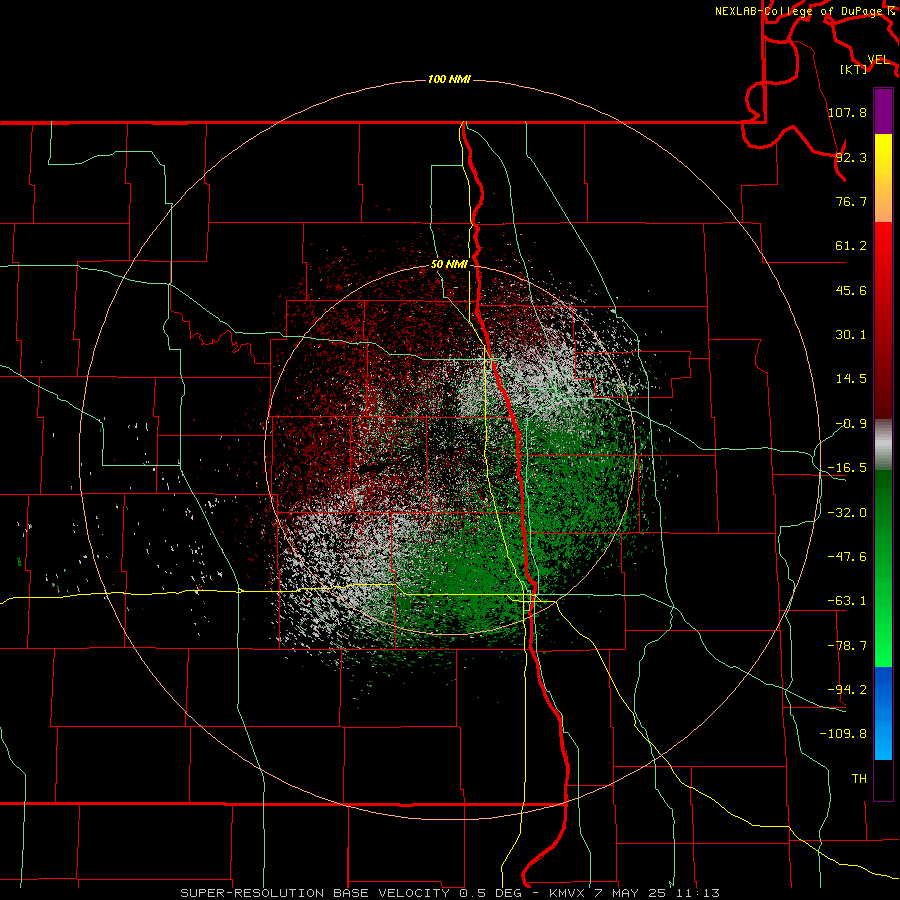Click the yellow-orange segment of color bar

point(883,178)
